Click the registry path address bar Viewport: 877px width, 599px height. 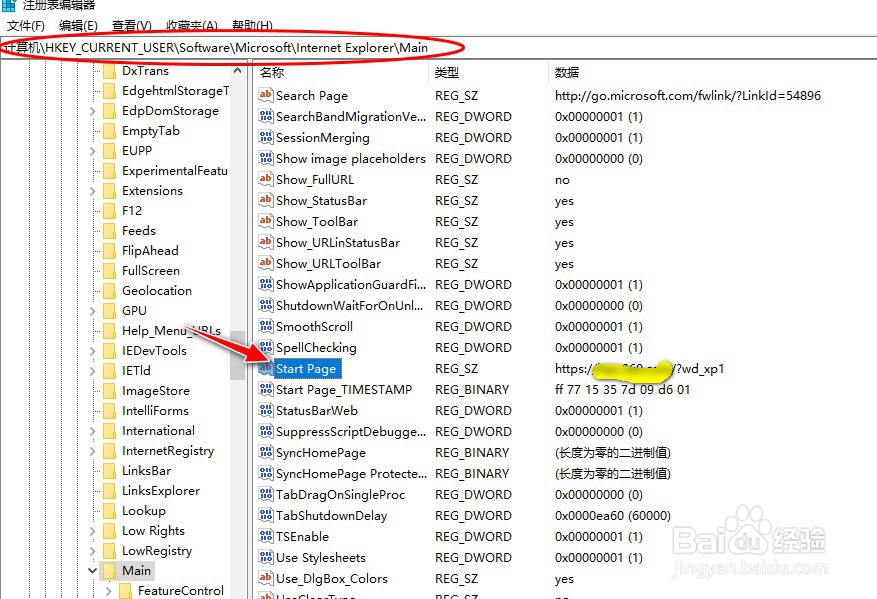[438, 48]
